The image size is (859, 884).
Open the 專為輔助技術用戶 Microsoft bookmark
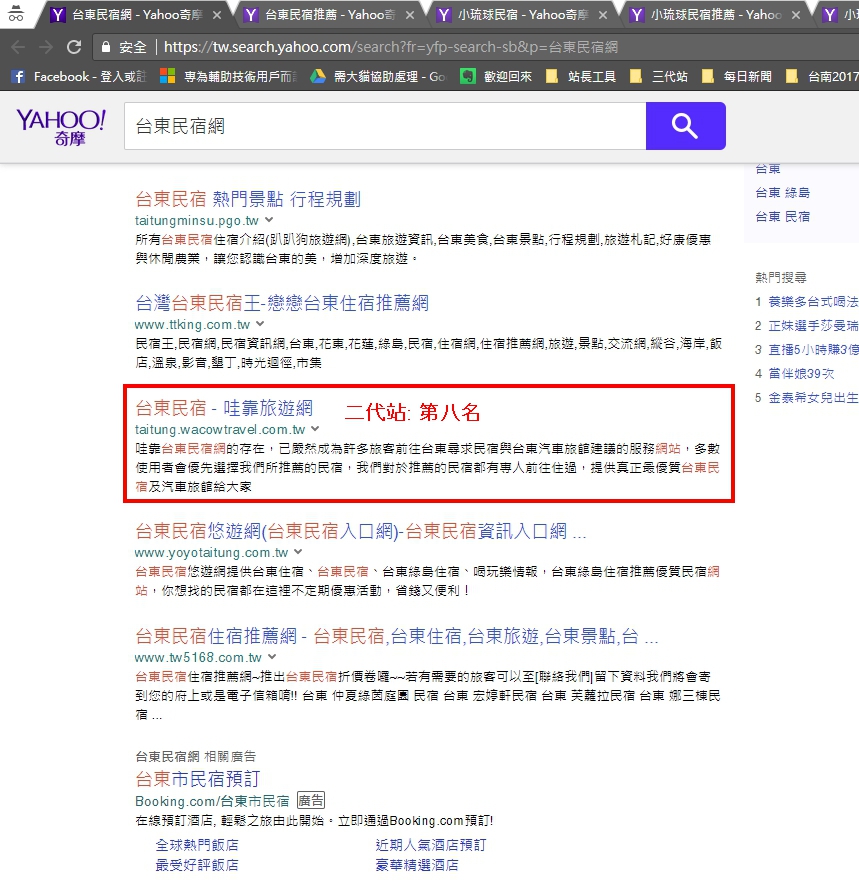pos(229,77)
